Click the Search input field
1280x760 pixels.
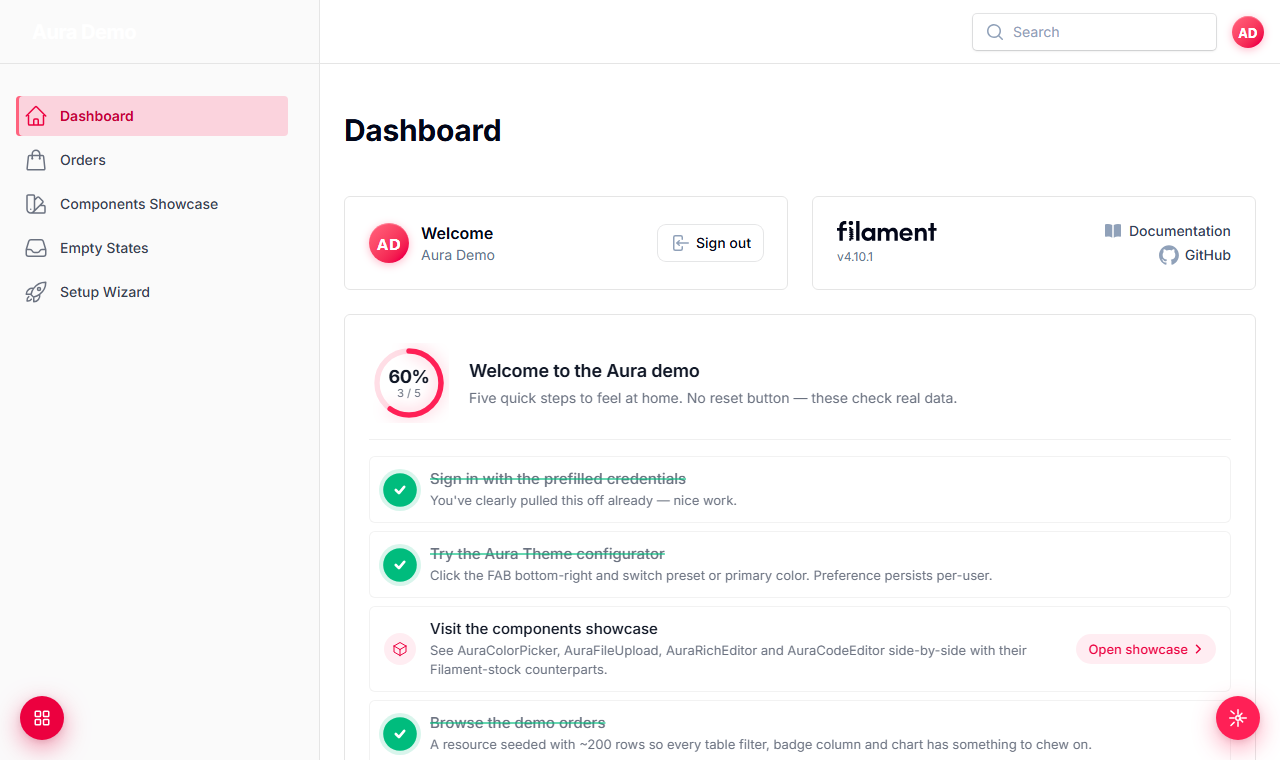[1094, 32]
